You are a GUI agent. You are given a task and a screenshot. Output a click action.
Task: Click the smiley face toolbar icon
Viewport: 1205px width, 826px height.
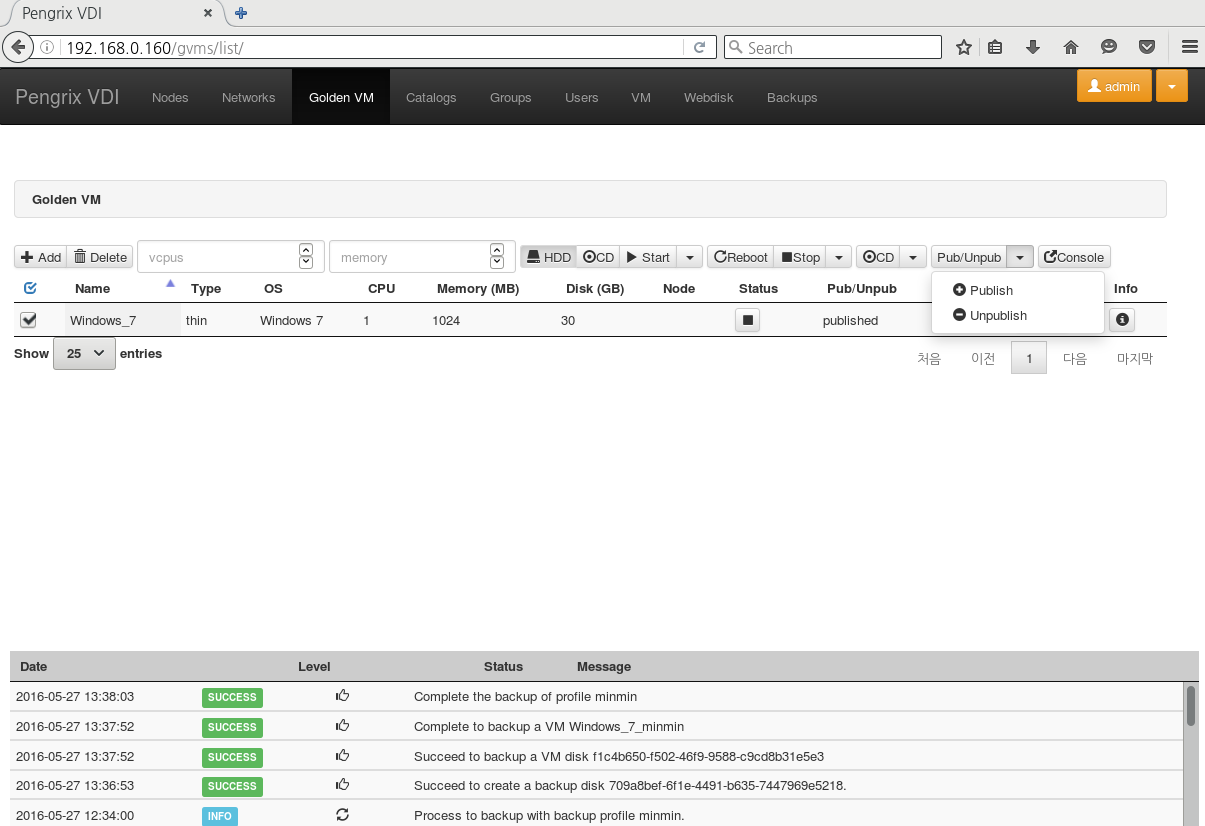[1109, 47]
